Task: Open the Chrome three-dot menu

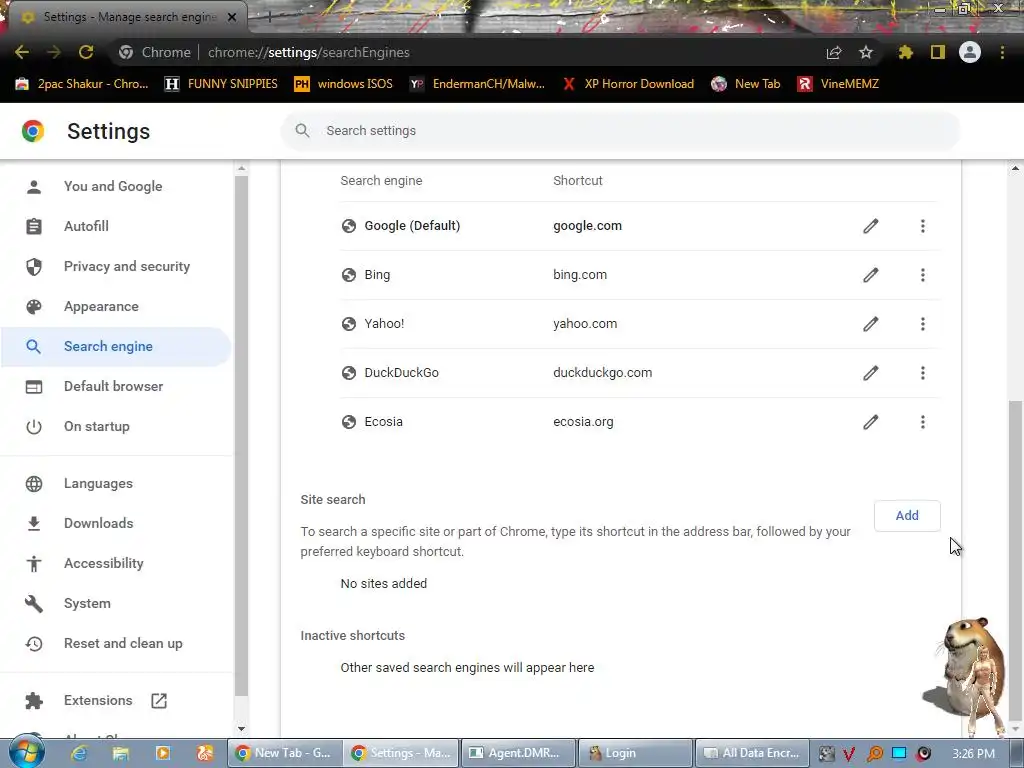Action: [1002, 52]
